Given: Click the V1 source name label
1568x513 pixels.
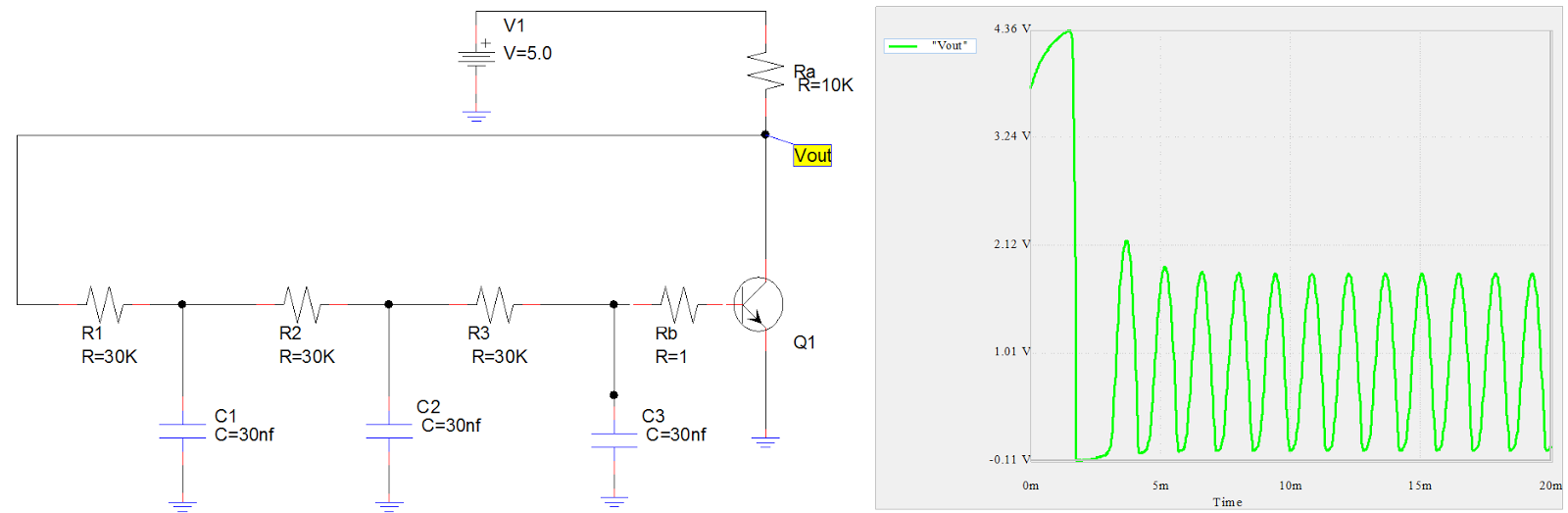Looking at the screenshot, I should [x=514, y=26].
